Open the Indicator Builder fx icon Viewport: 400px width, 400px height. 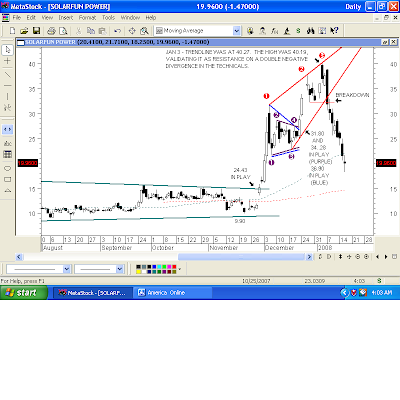point(274,31)
